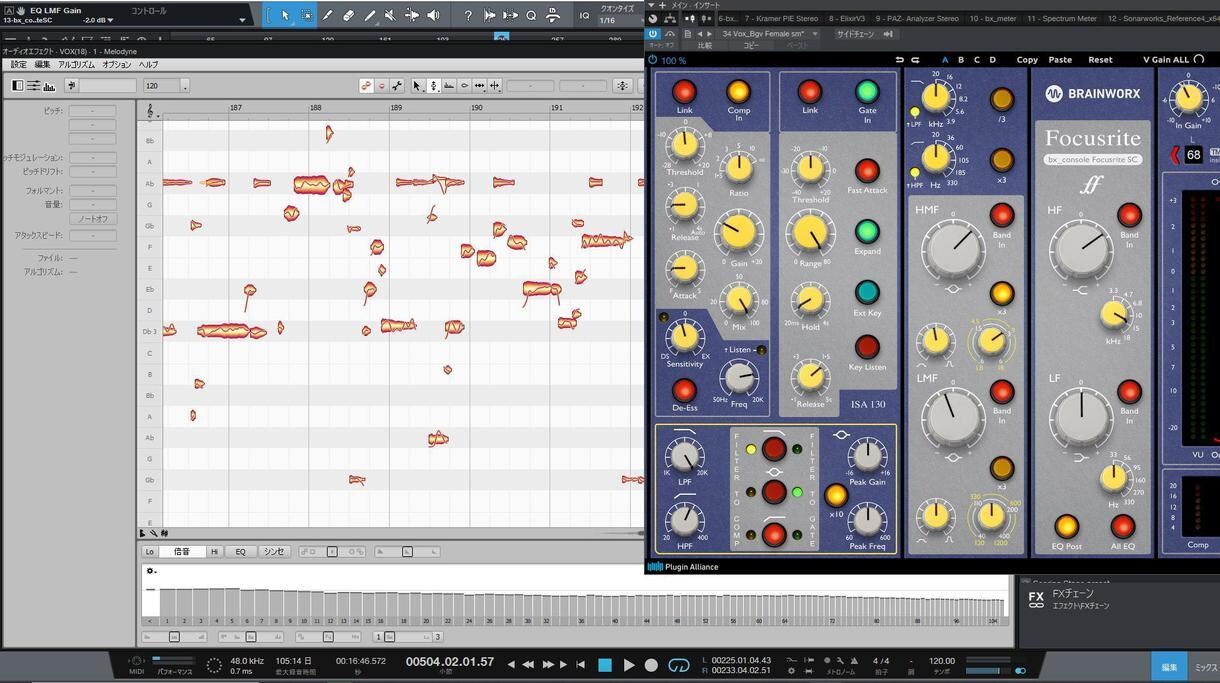Enable the De-Ess button

(684, 390)
